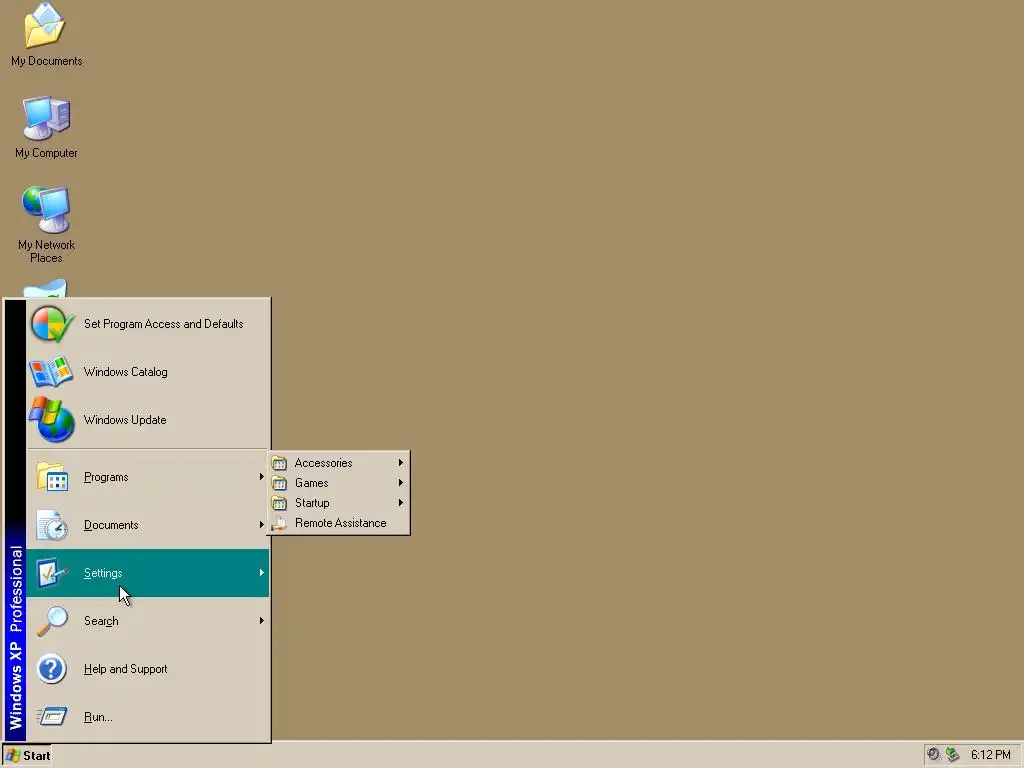
Task: Open Set Program Access and Defaults
Action: tap(148, 324)
